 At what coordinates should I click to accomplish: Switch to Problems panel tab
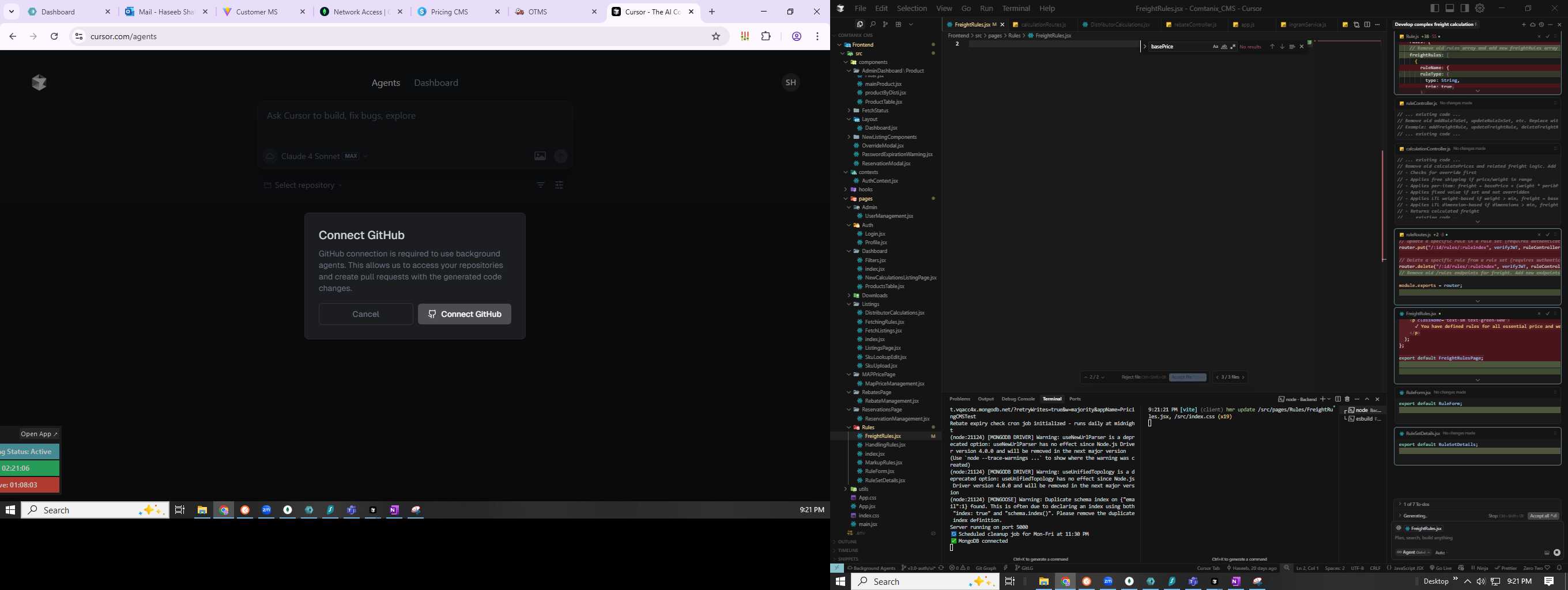[960, 399]
